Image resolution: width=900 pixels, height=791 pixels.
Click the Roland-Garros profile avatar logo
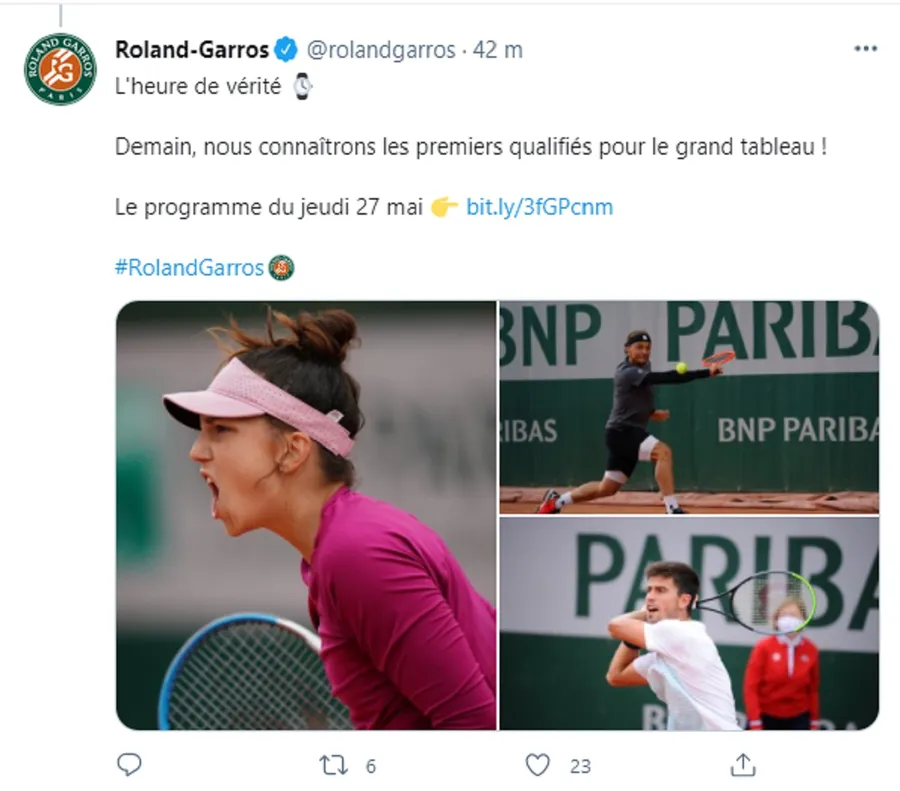pos(60,69)
